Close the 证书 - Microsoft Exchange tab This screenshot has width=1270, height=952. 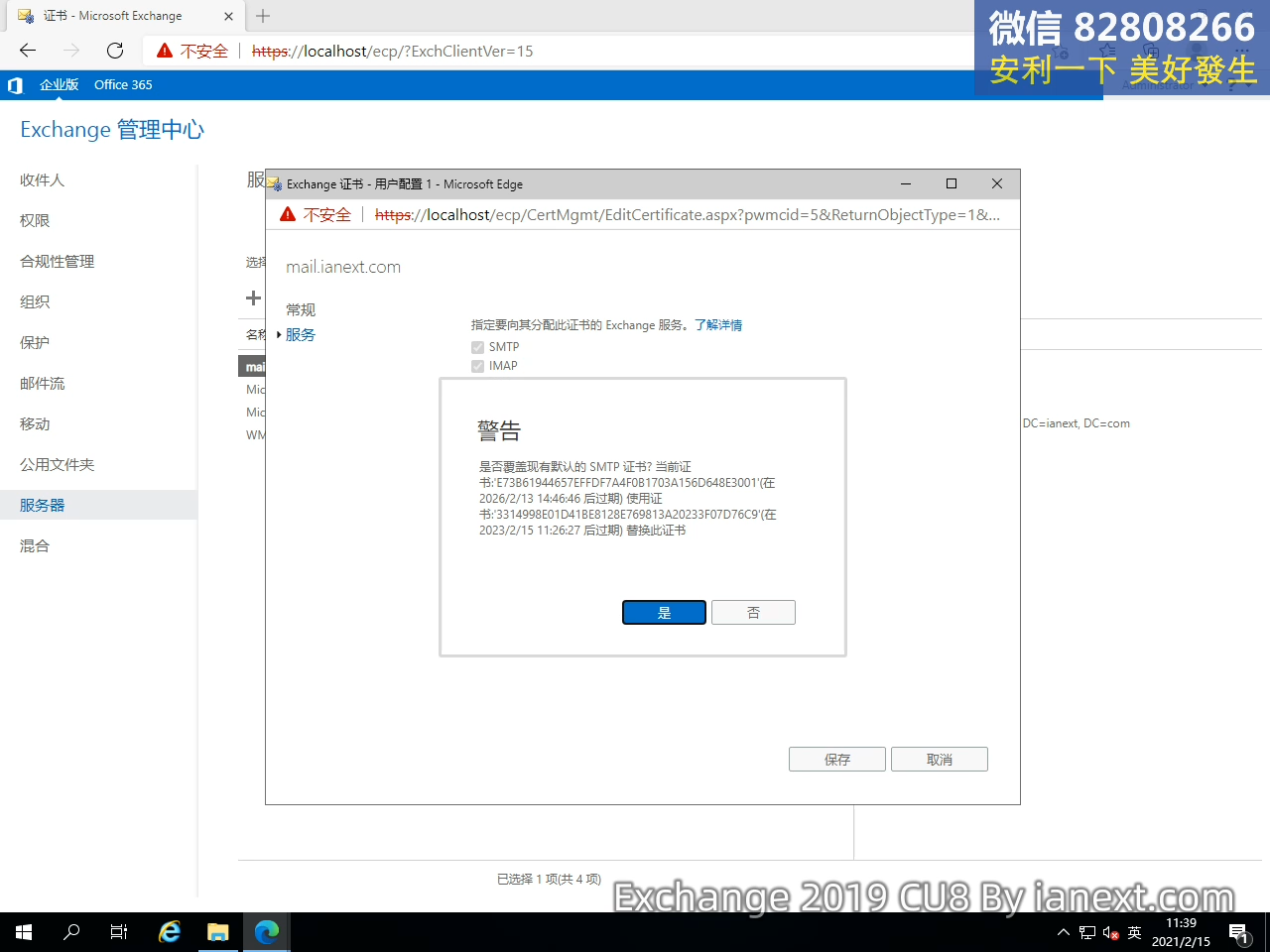[x=228, y=16]
